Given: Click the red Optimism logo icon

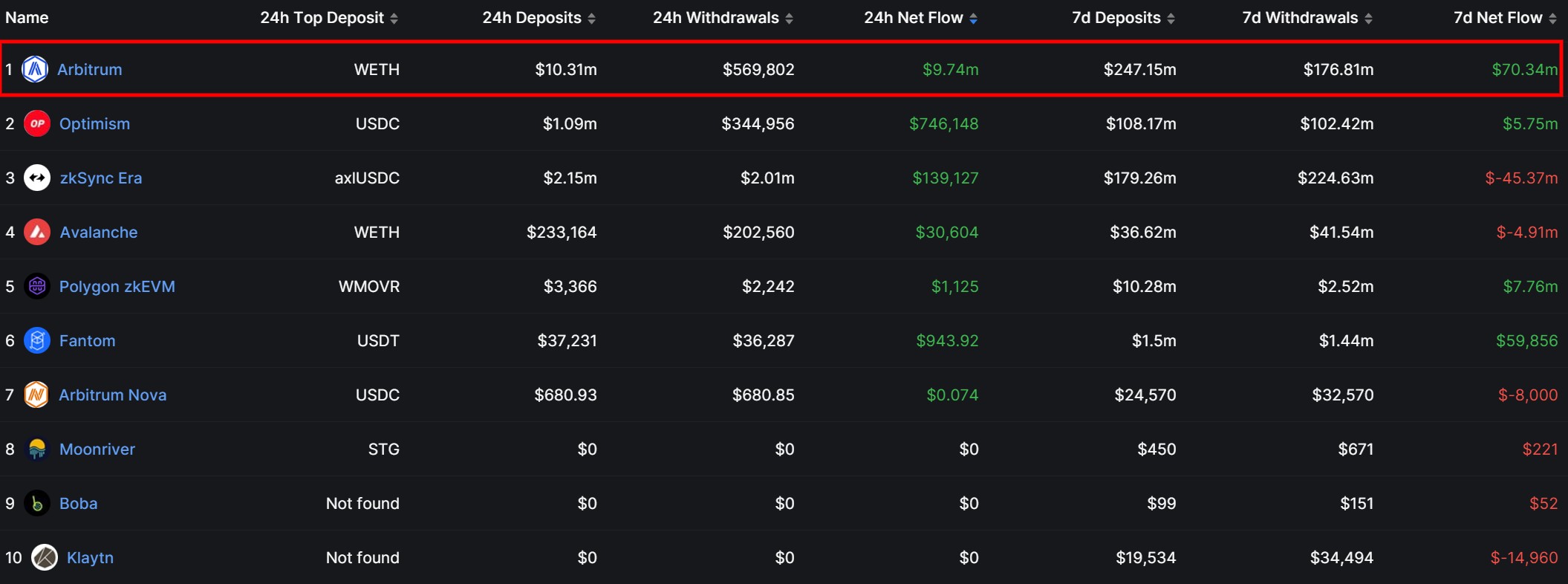Looking at the screenshot, I should coord(37,123).
